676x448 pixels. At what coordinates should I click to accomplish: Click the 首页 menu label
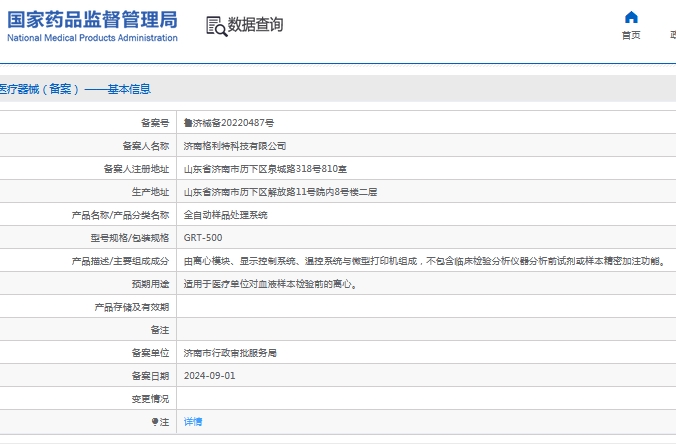(x=631, y=35)
